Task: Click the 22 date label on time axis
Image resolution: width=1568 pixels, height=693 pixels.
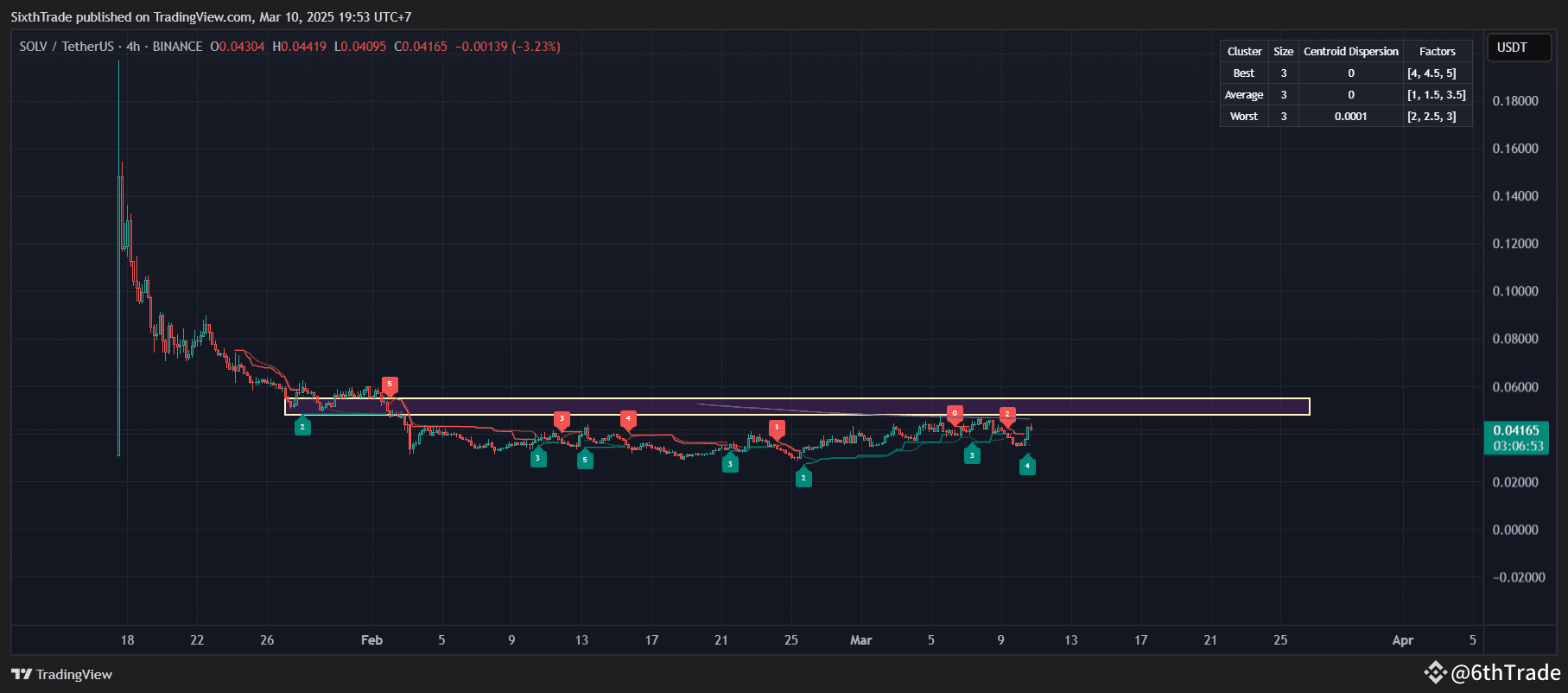Action: (x=197, y=640)
